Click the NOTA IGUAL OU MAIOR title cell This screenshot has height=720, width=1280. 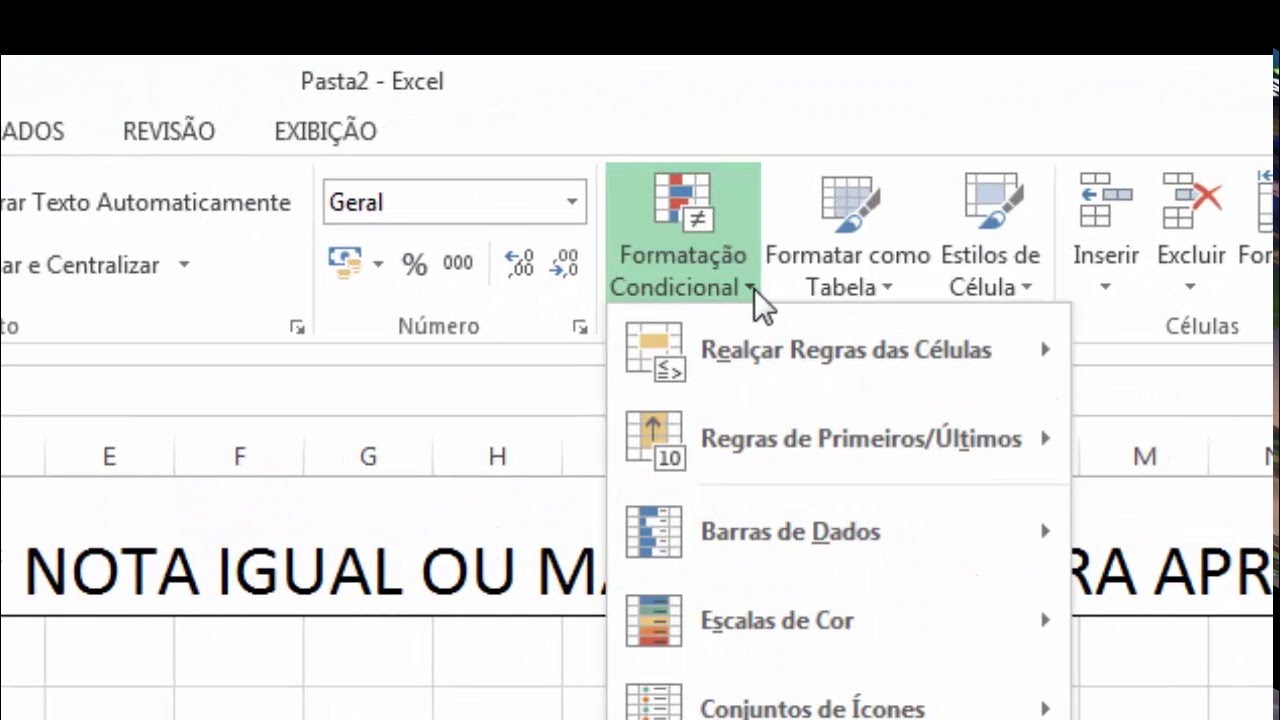point(314,572)
